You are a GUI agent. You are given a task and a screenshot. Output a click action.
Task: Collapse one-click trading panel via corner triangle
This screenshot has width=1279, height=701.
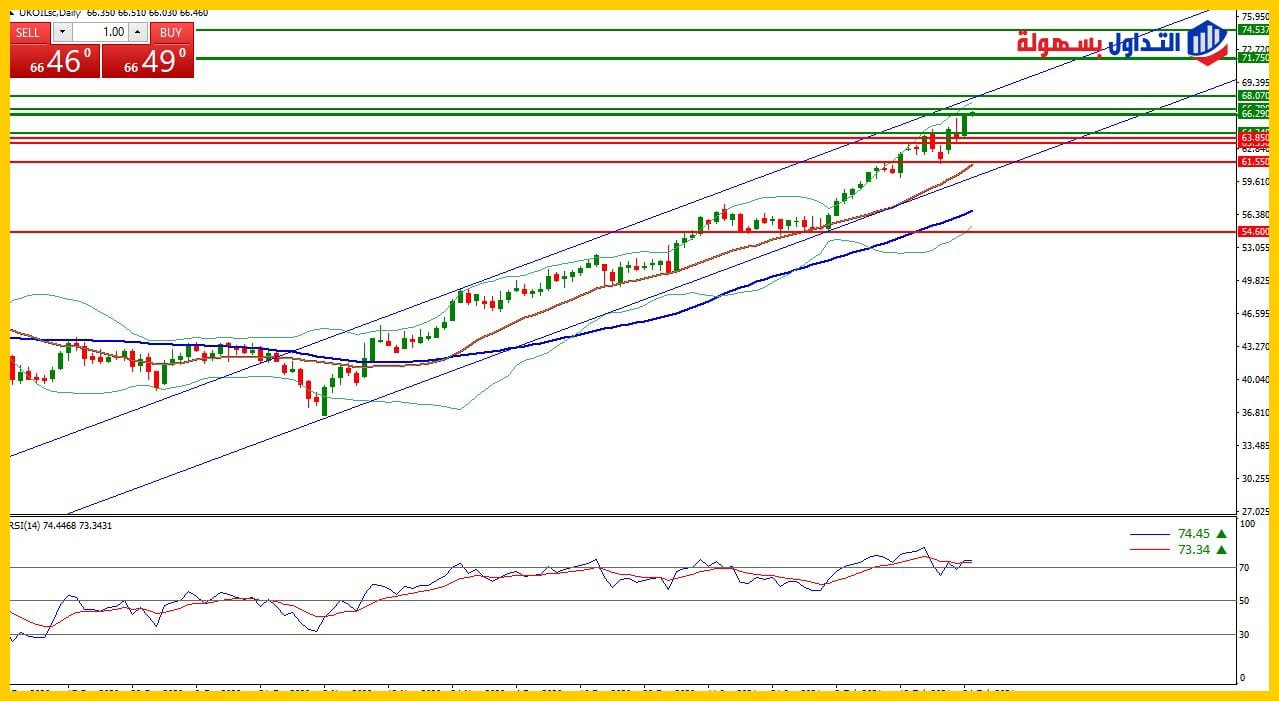(14, 14)
